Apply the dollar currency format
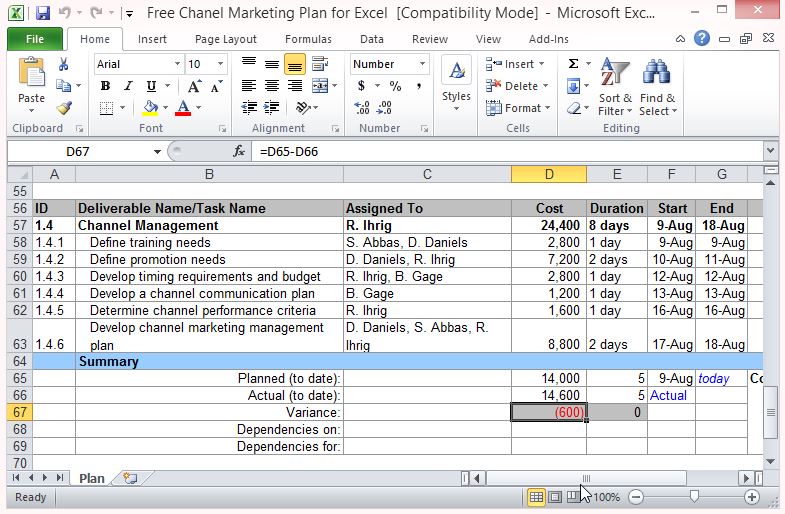 pos(361,86)
